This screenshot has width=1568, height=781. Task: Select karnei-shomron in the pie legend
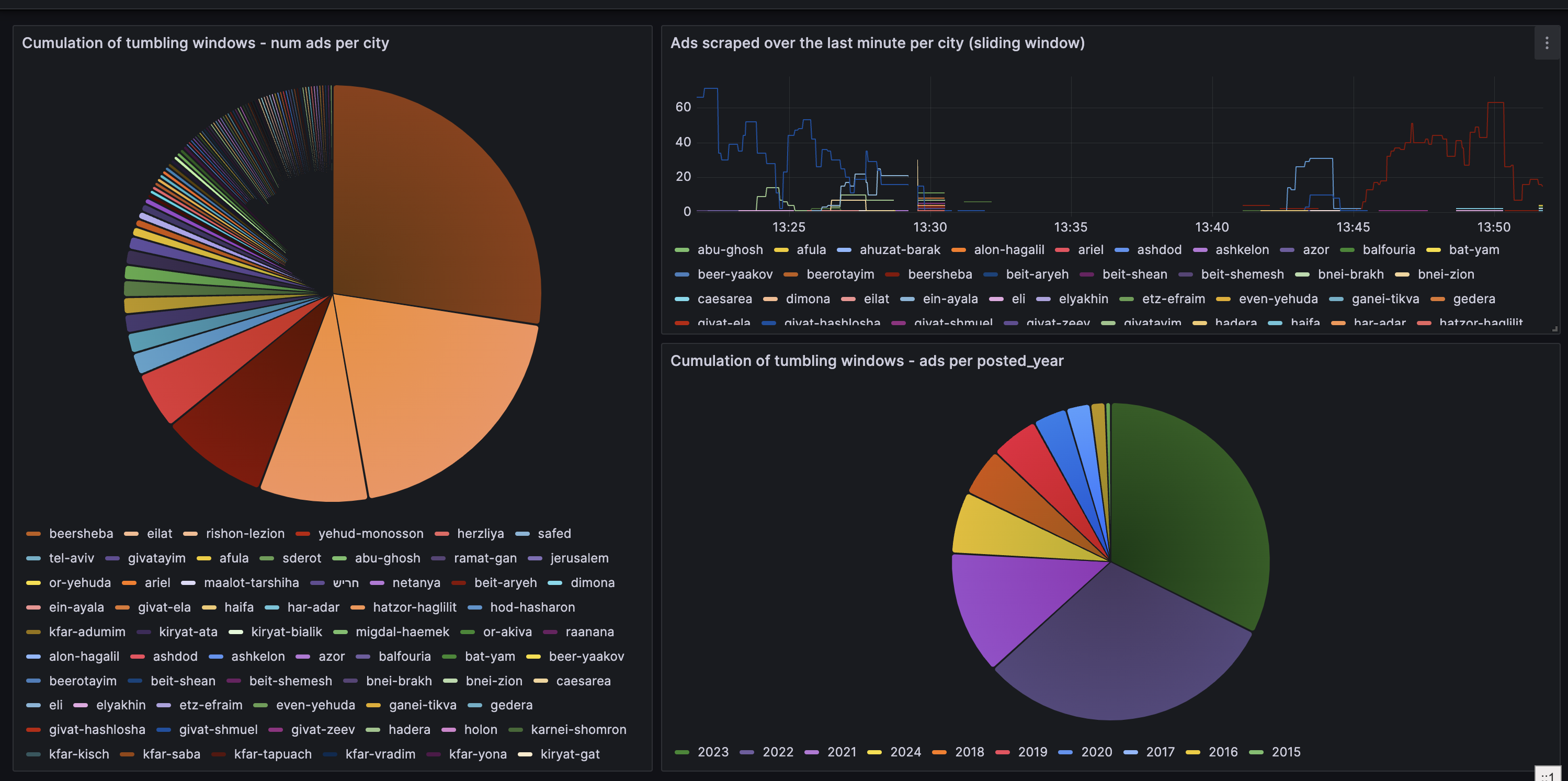coord(578,729)
